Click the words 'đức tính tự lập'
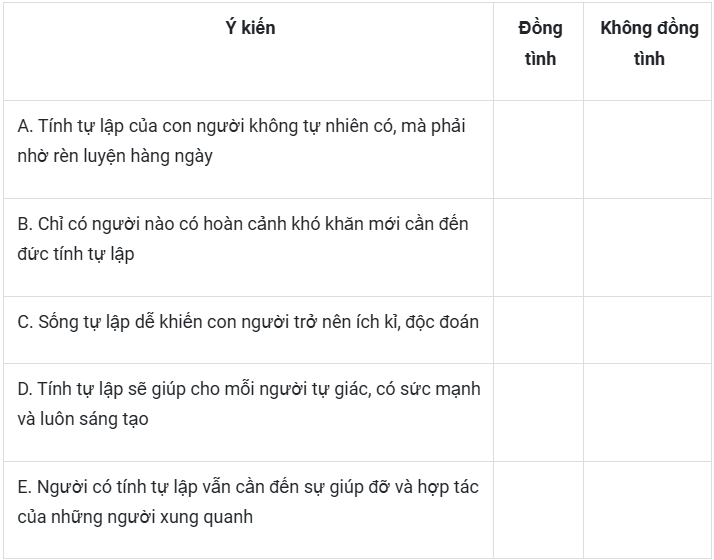This screenshot has height=560, width=714. pyautogui.click(x=76, y=254)
